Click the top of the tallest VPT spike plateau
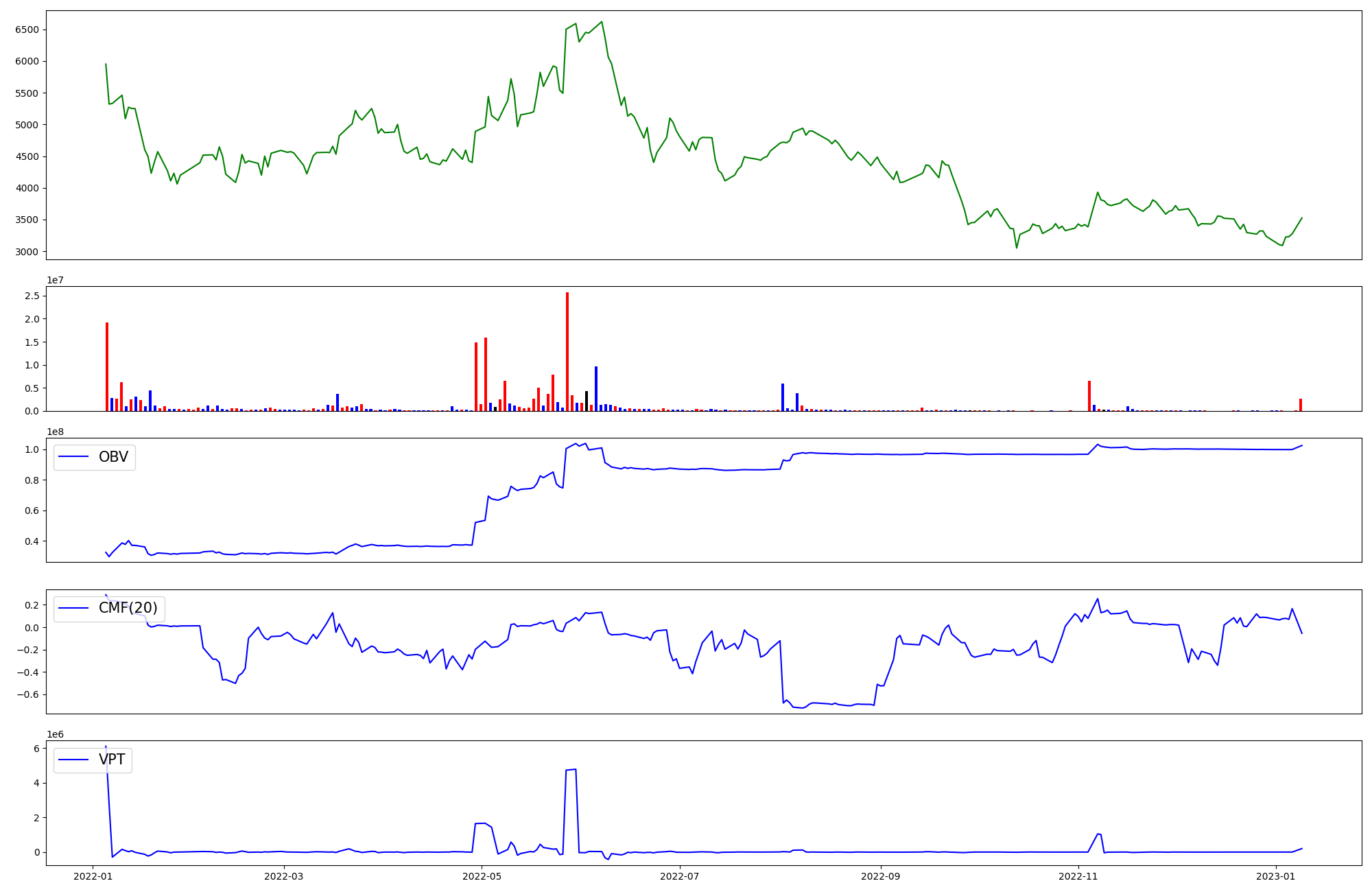 pos(571,770)
